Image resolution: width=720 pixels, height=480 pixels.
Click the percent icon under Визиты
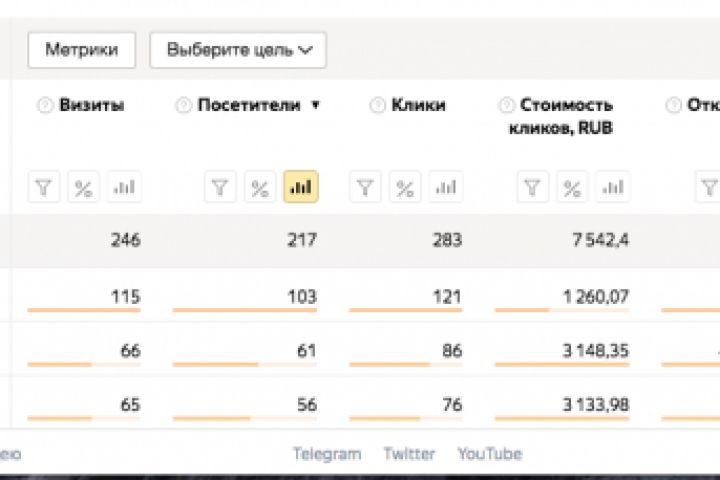pyautogui.click(x=84, y=187)
